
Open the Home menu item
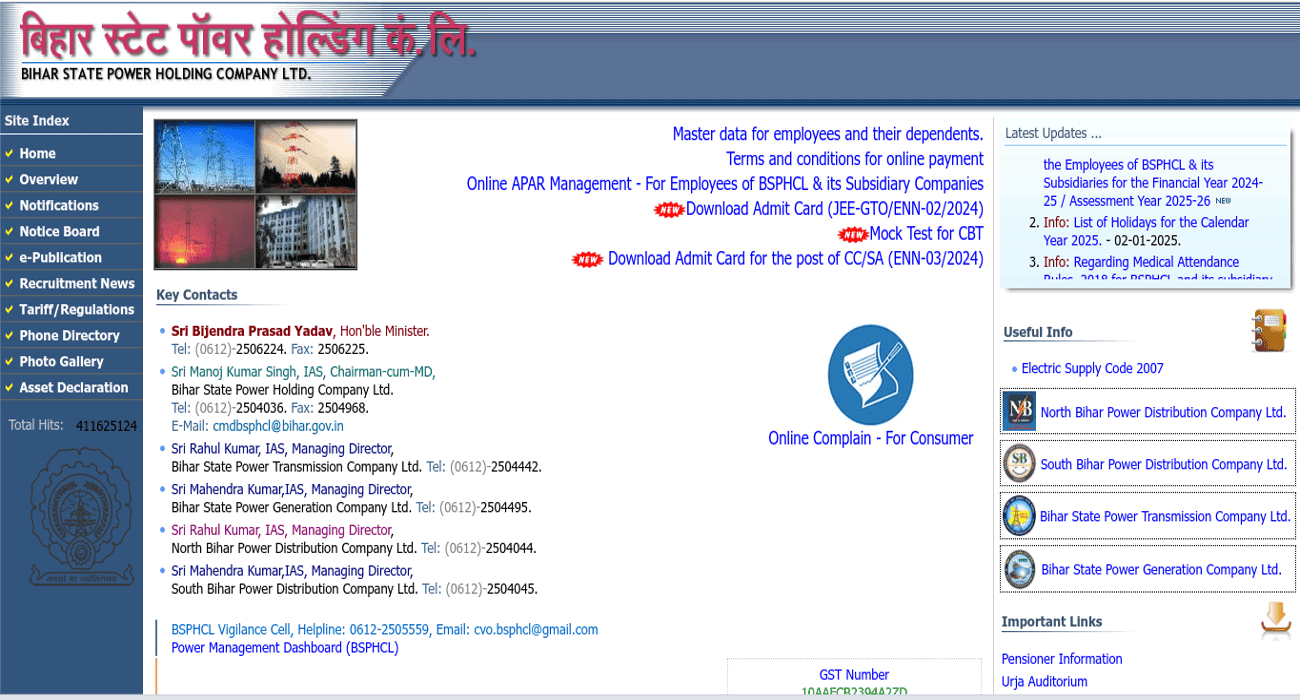(x=37, y=153)
